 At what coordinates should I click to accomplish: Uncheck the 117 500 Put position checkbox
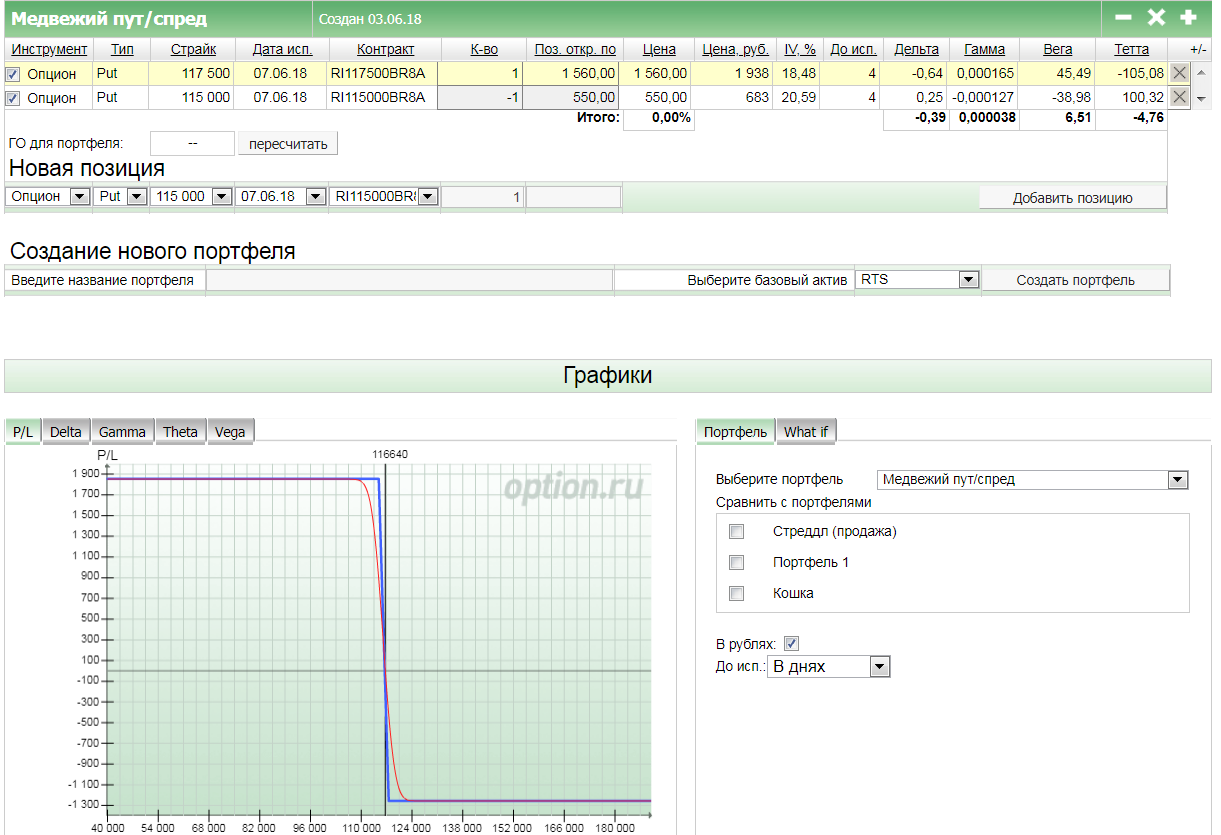click(13, 74)
